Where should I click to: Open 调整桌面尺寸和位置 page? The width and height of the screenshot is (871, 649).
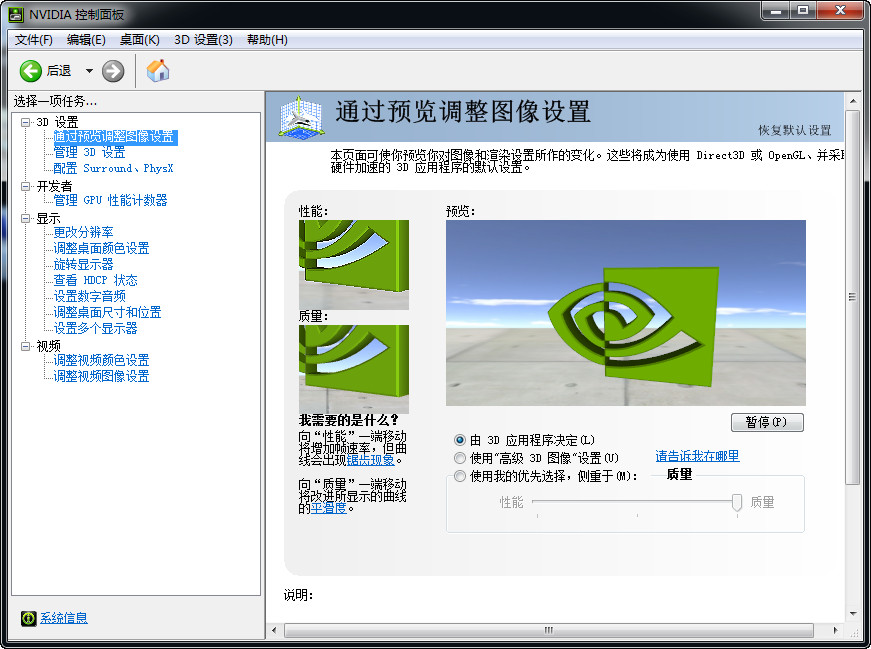[107, 312]
